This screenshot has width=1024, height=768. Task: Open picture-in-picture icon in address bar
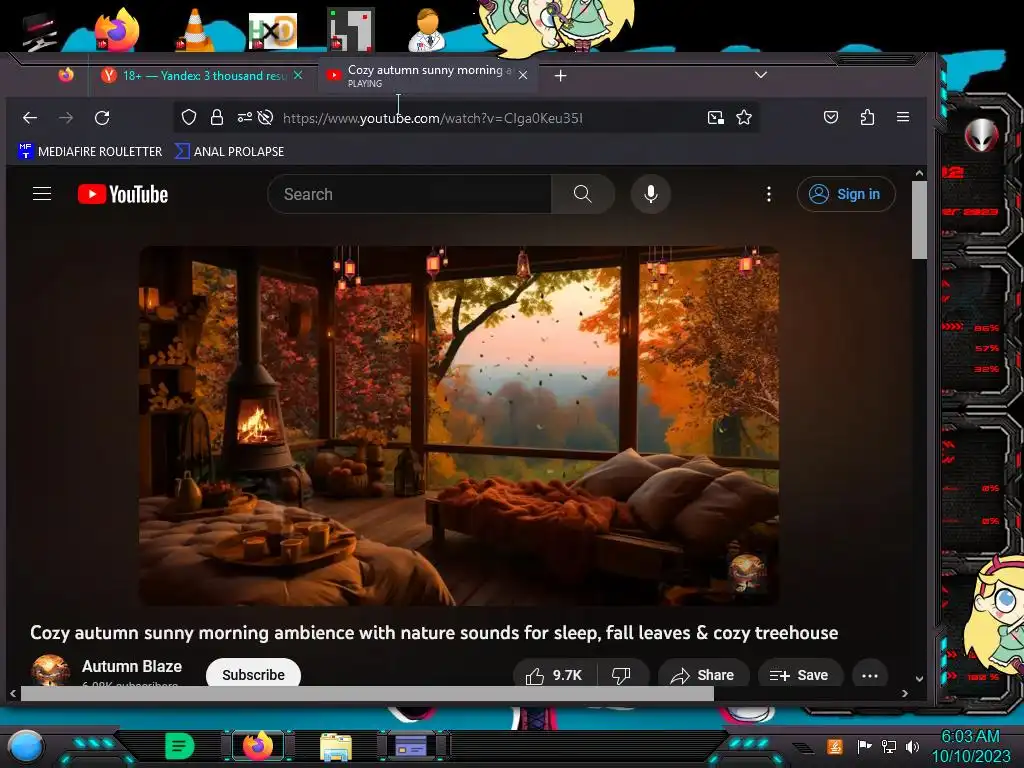pyautogui.click(x=716, y=118)
